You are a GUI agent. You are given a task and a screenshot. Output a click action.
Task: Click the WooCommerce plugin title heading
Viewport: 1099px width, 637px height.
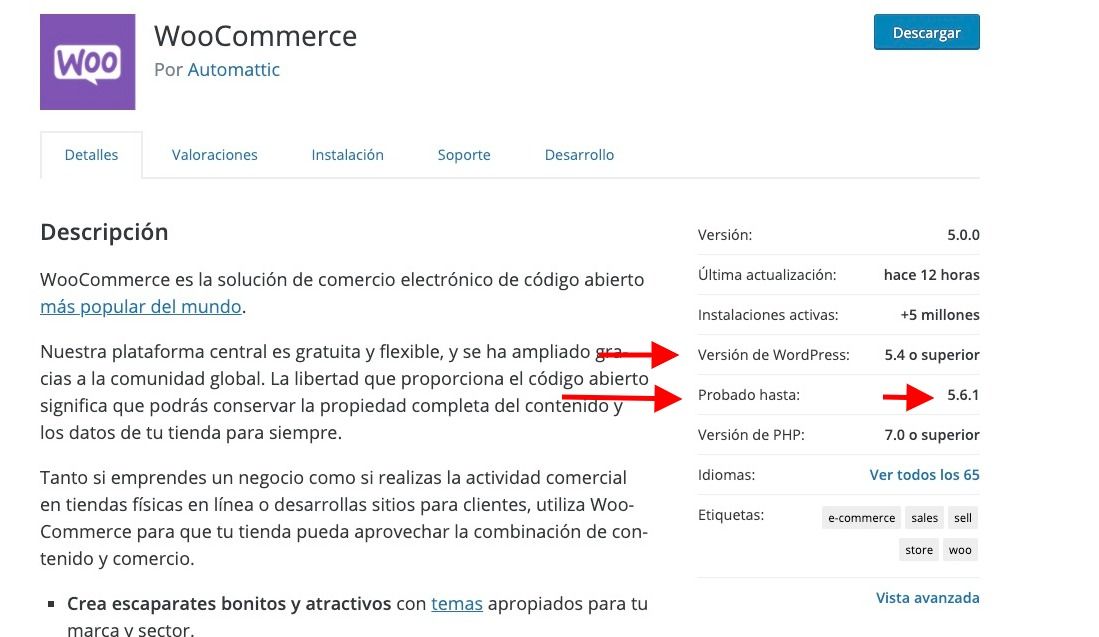click(255, 36)
